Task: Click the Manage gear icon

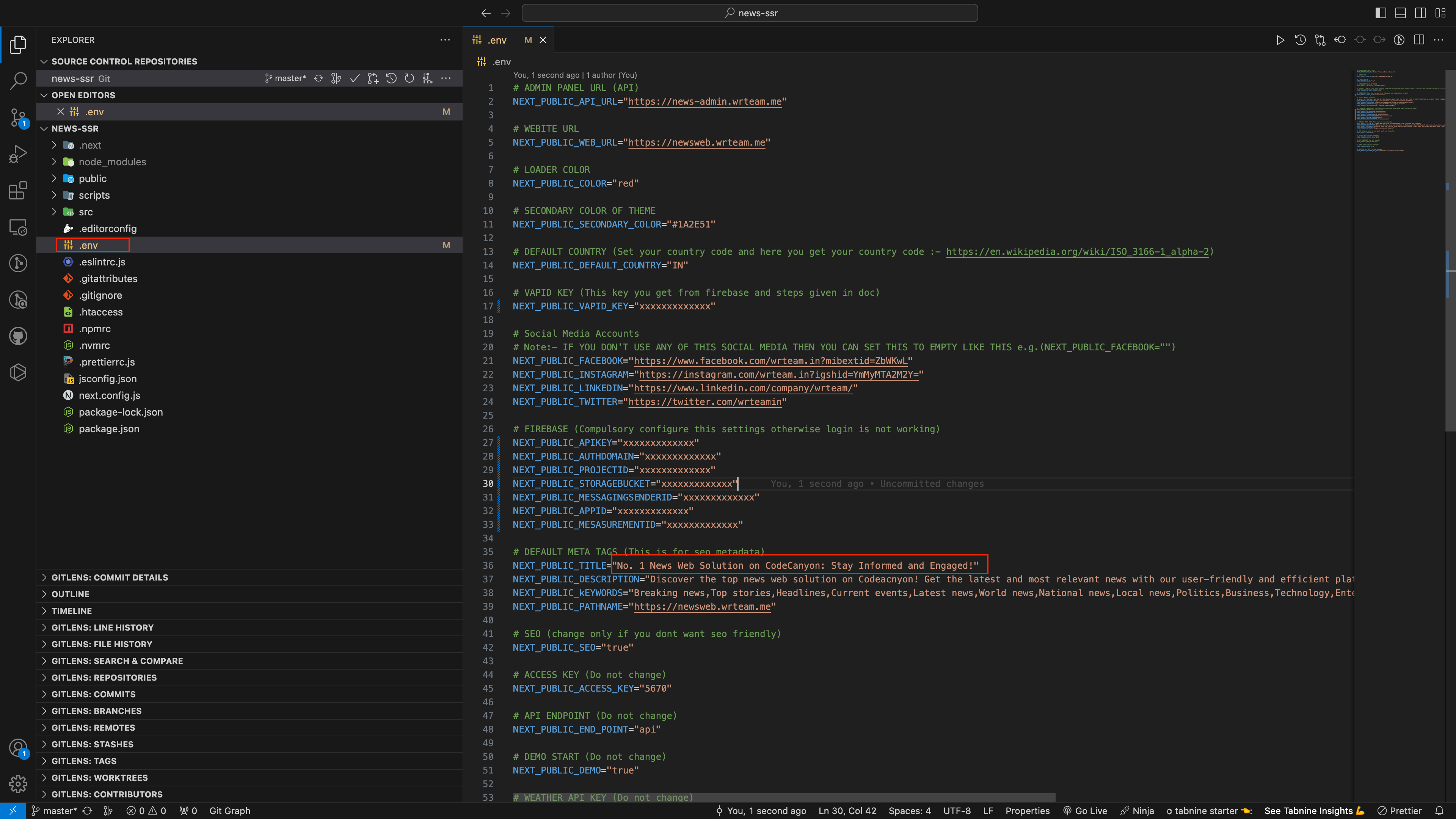Action: click(18, 784)
